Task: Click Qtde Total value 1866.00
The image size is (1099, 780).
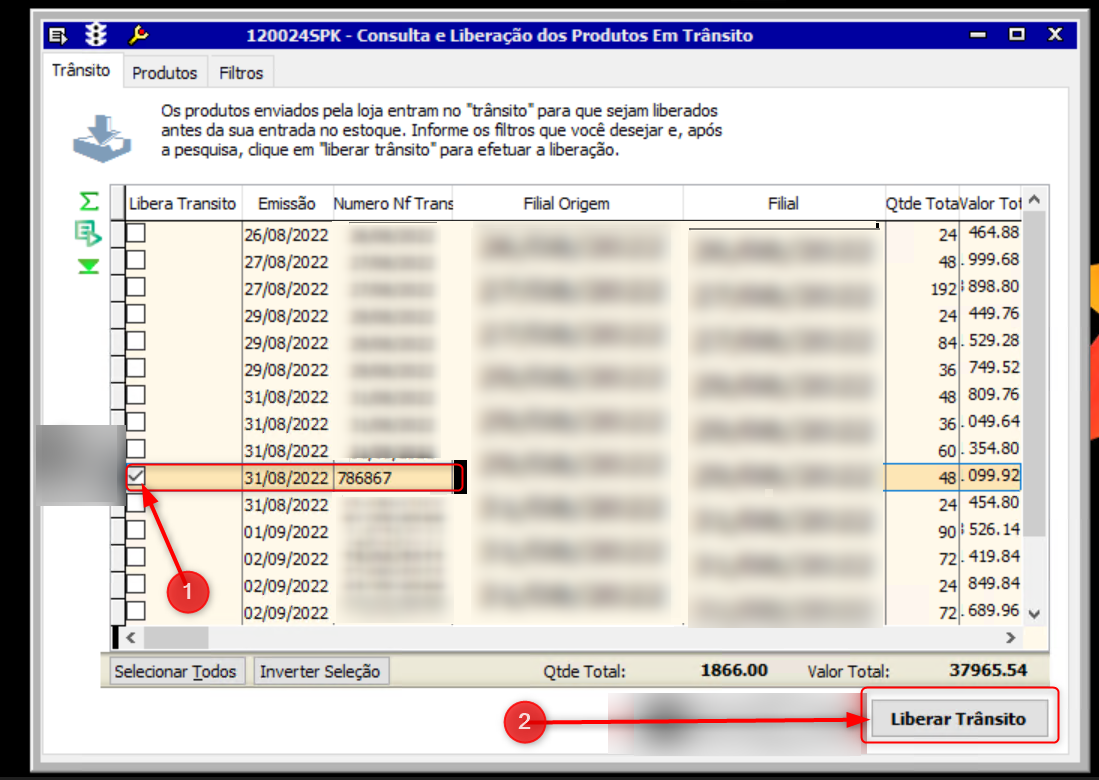Action: pyautogui.click(x=734, y=670)
